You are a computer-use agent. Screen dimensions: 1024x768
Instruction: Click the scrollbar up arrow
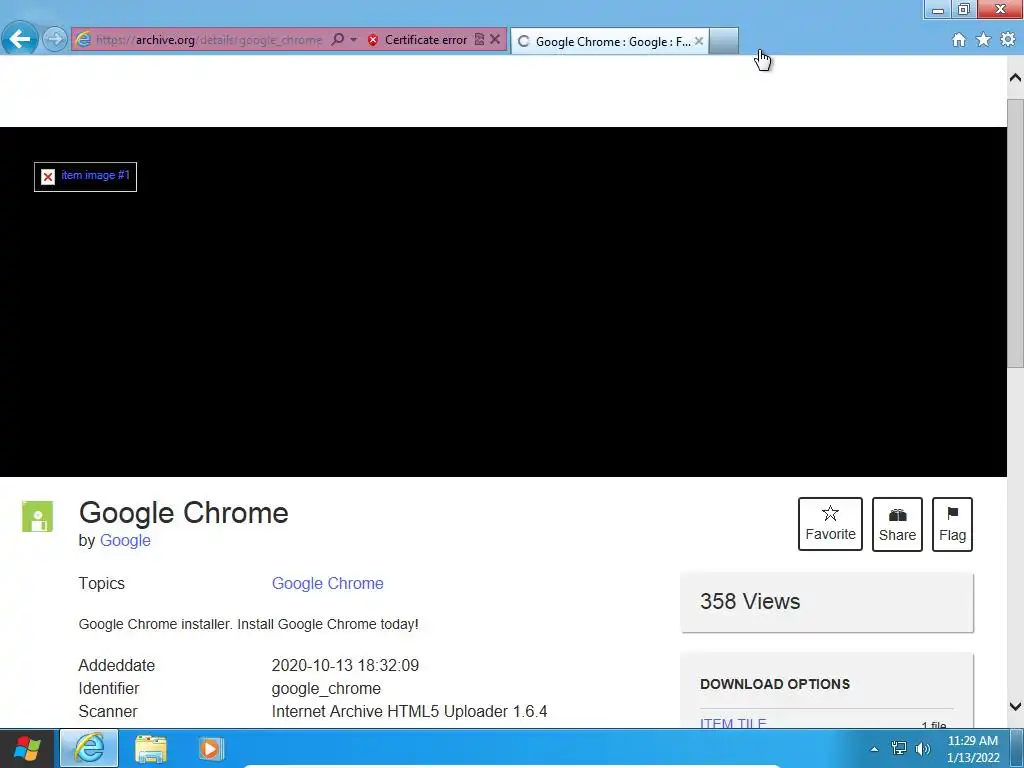1016,78
